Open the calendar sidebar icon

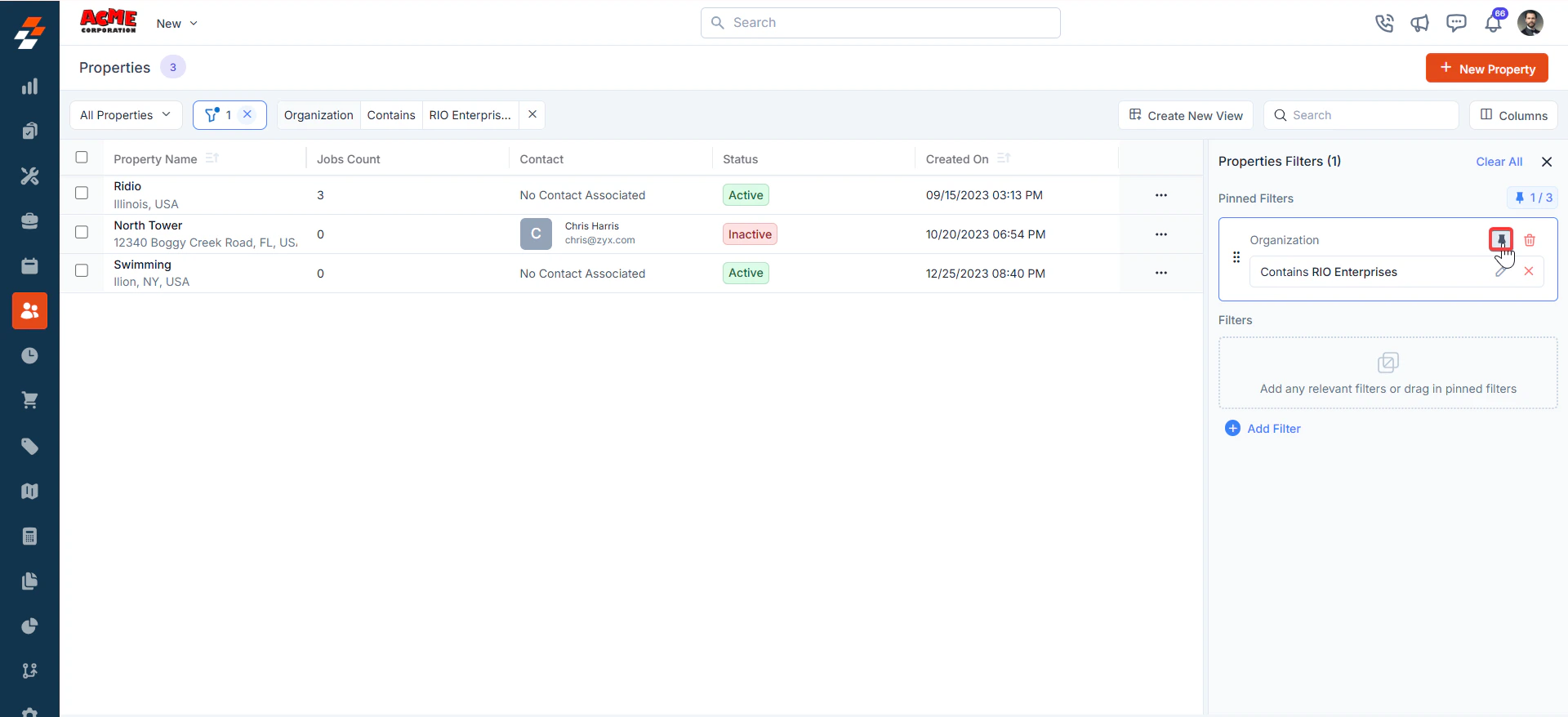(29, 265)
